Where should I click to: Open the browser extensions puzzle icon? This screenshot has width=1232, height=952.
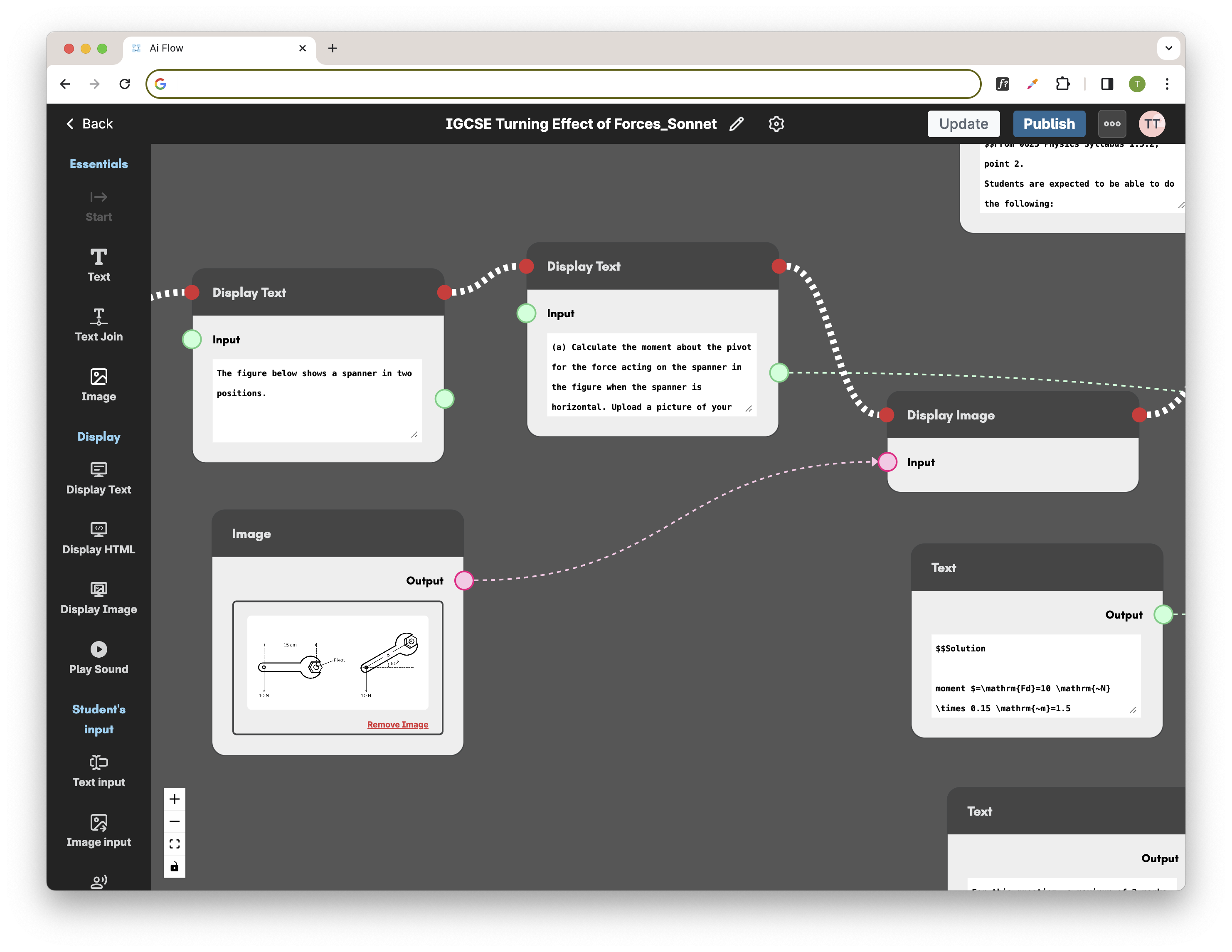(1062, 84)
